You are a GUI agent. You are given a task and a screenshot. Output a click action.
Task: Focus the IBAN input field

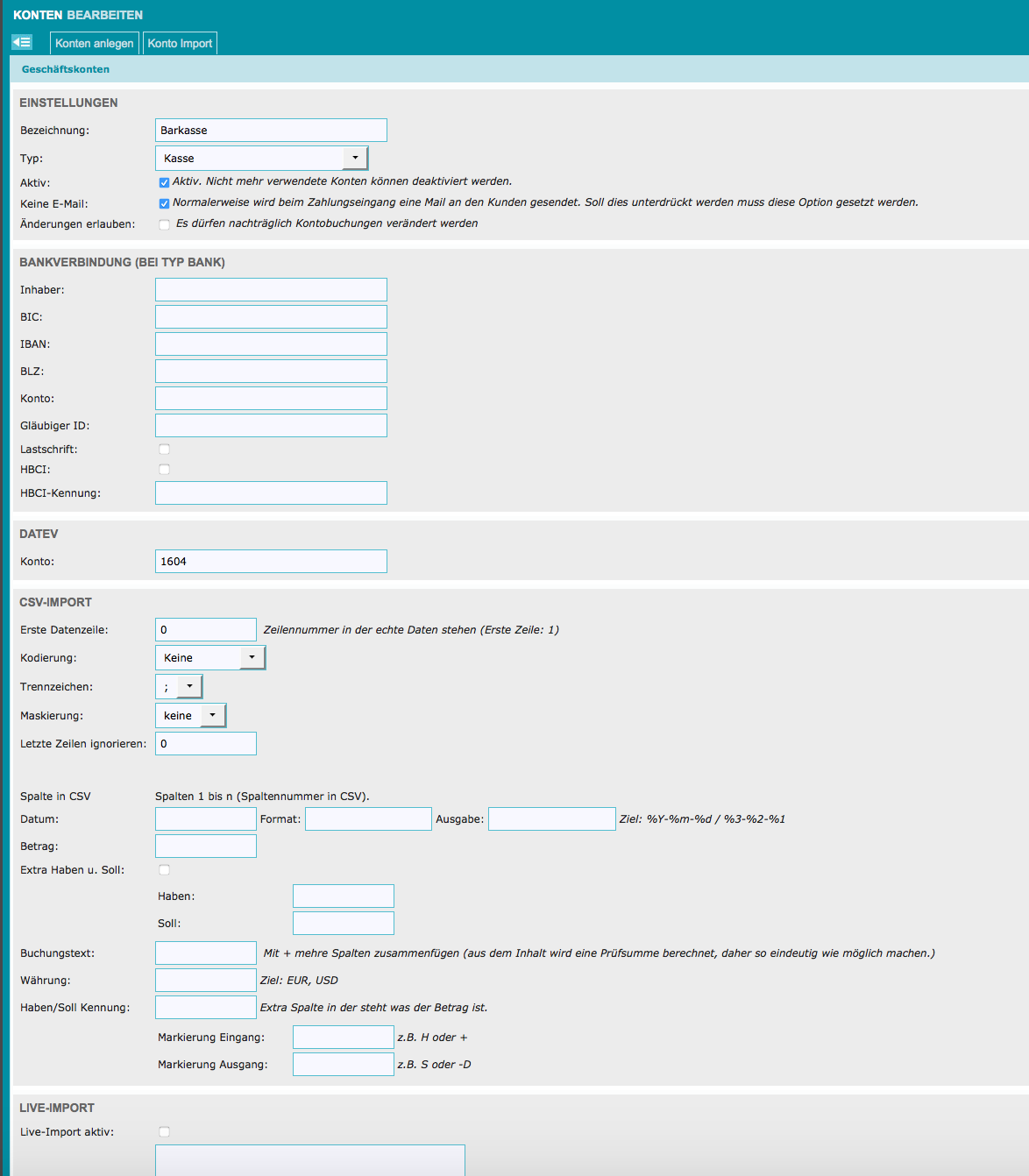point(271,344)
